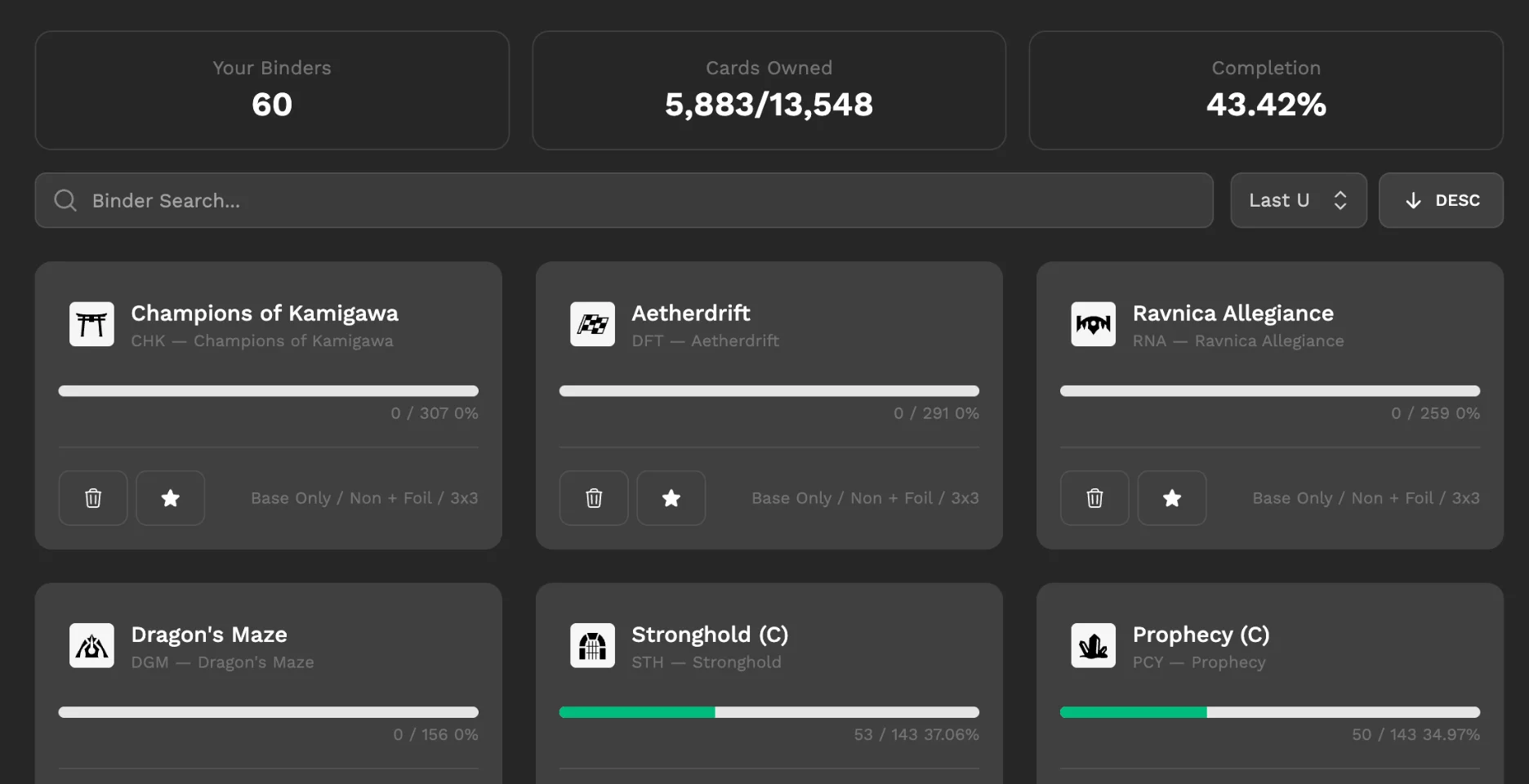Click the '0 / 259 0%' count text
This screenshot has height=784, width=1529.
click(x=1436, y=413)
